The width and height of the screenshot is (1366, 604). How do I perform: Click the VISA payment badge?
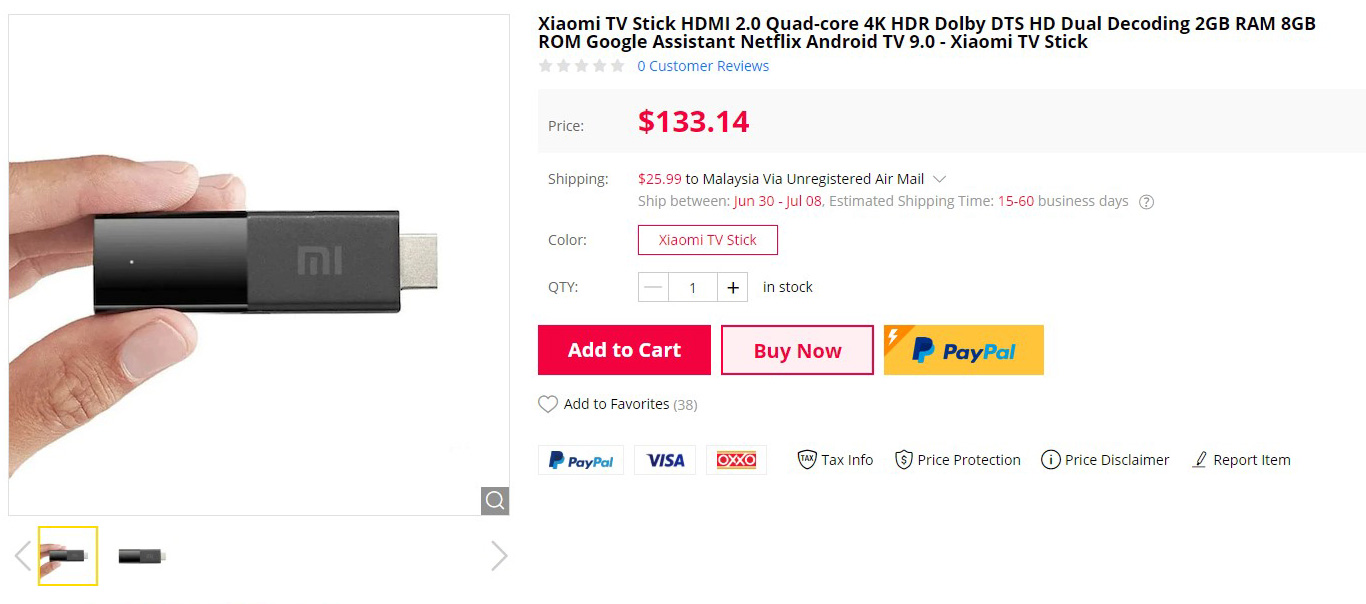[665, 460]
